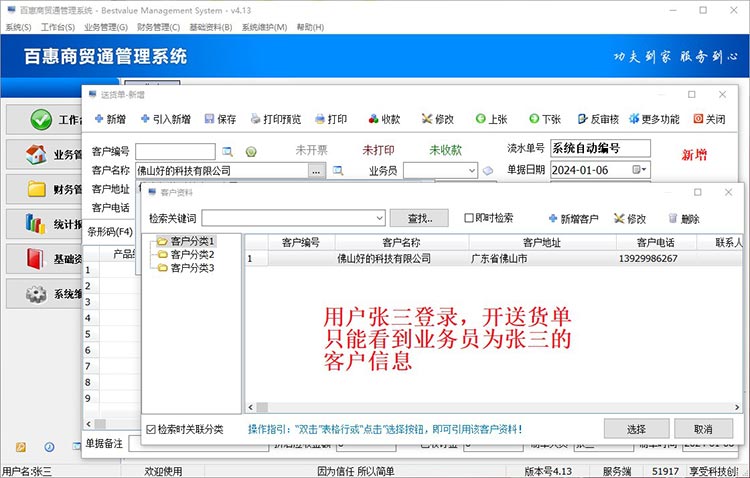Save the delivery note with 保存
750x478 pixels.
coord(221,119)
